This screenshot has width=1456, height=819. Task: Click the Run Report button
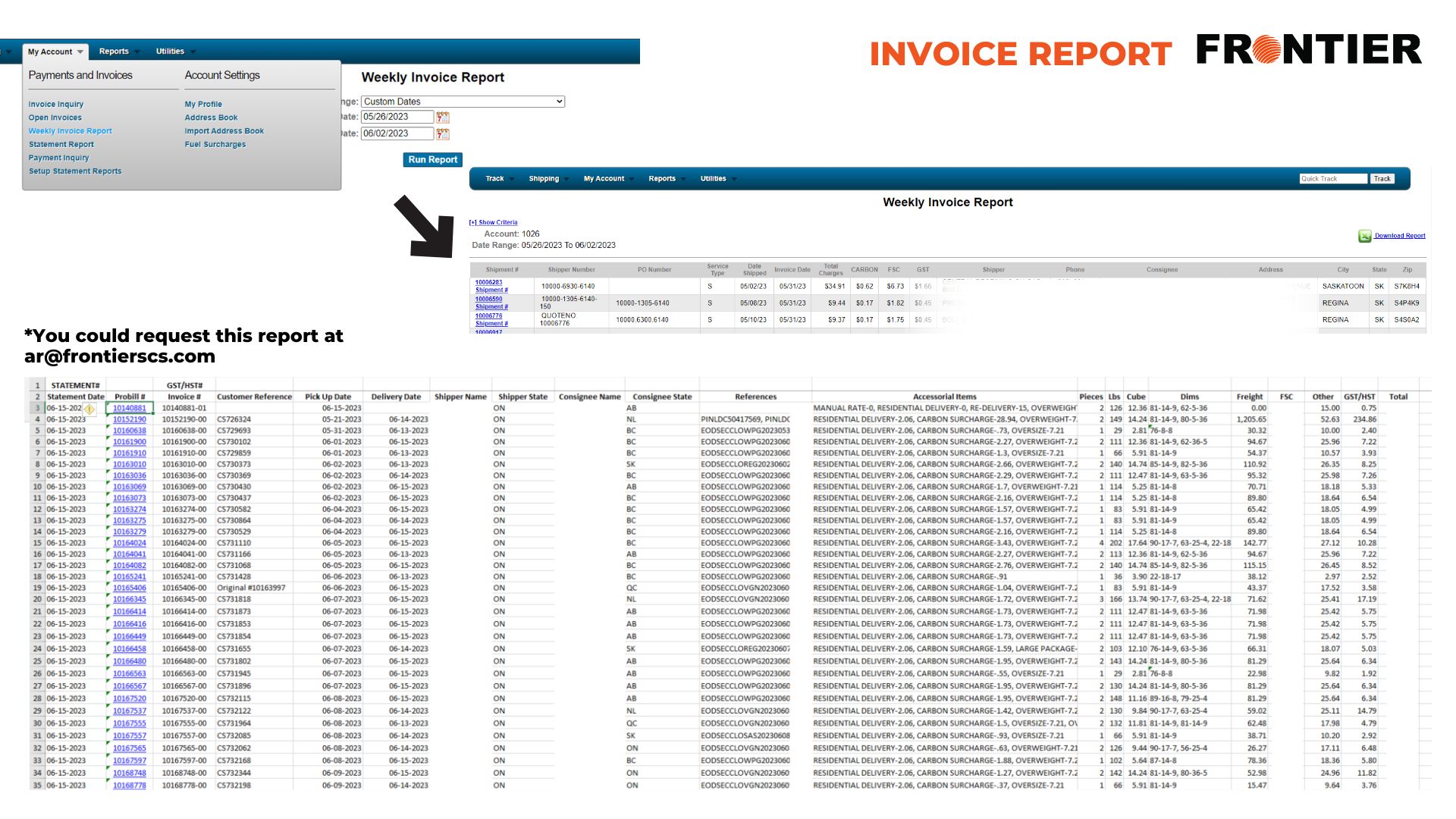433,160
